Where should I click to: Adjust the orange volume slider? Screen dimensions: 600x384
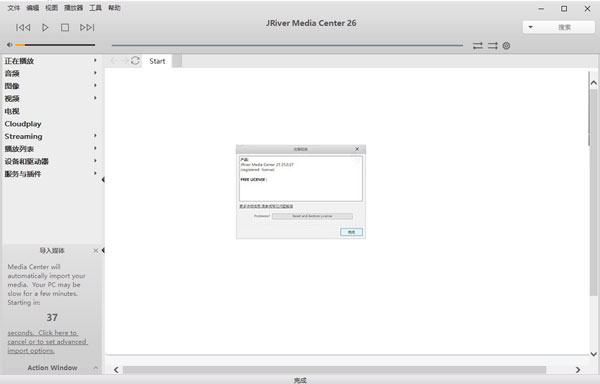[x=55, y=45]
